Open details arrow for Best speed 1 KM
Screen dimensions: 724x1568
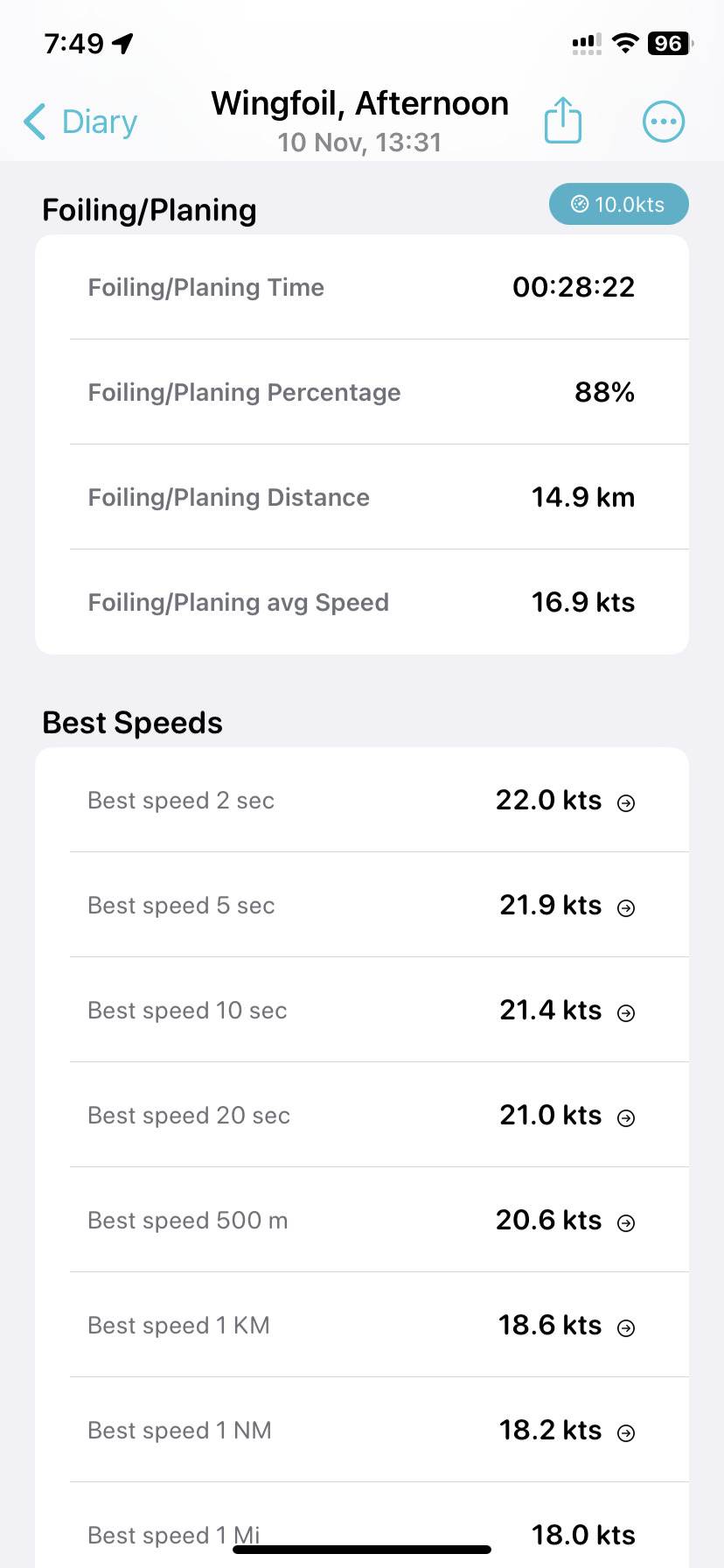tap(626, 1327)
